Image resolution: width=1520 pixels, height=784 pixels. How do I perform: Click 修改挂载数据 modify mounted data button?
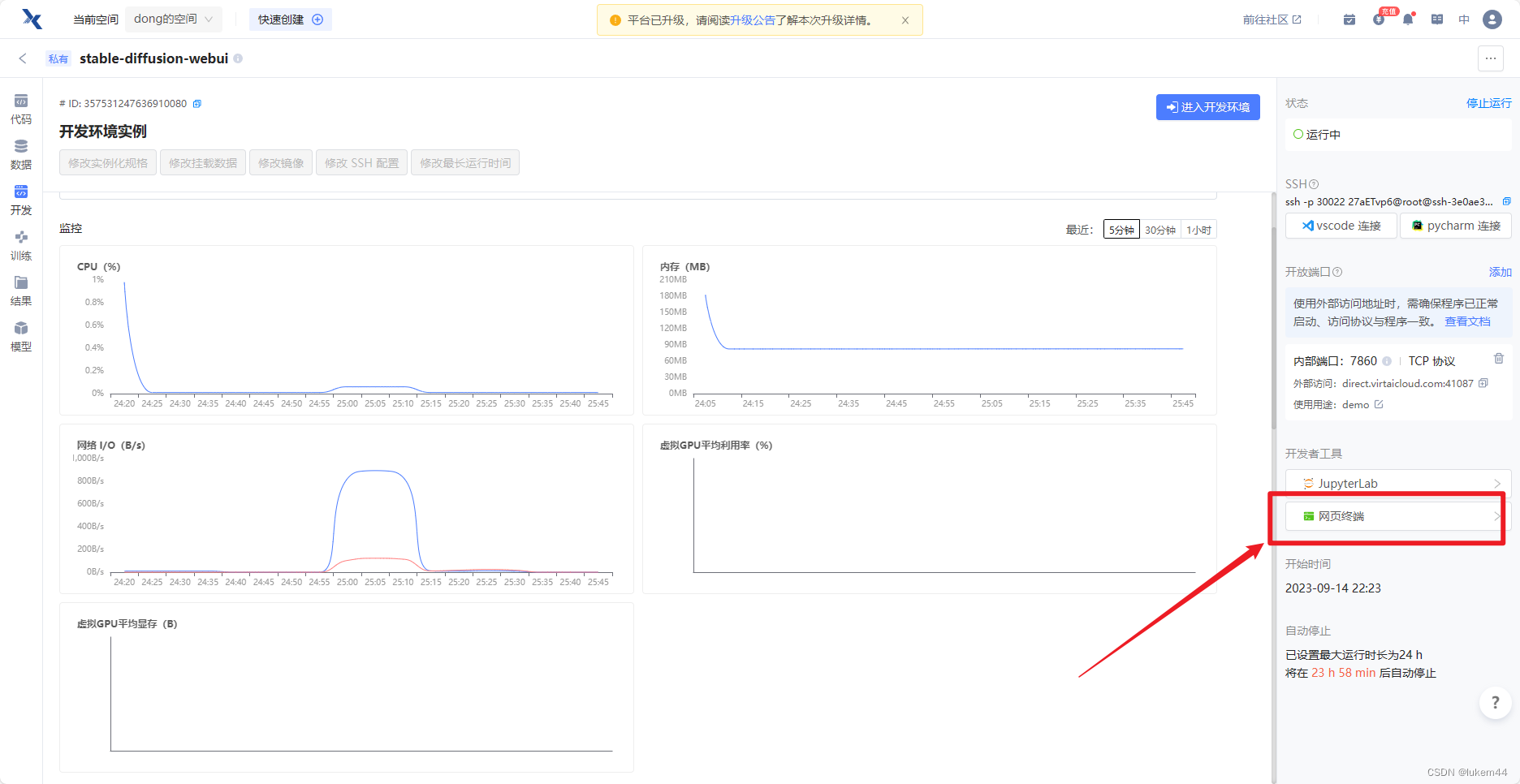click(203, 163)
